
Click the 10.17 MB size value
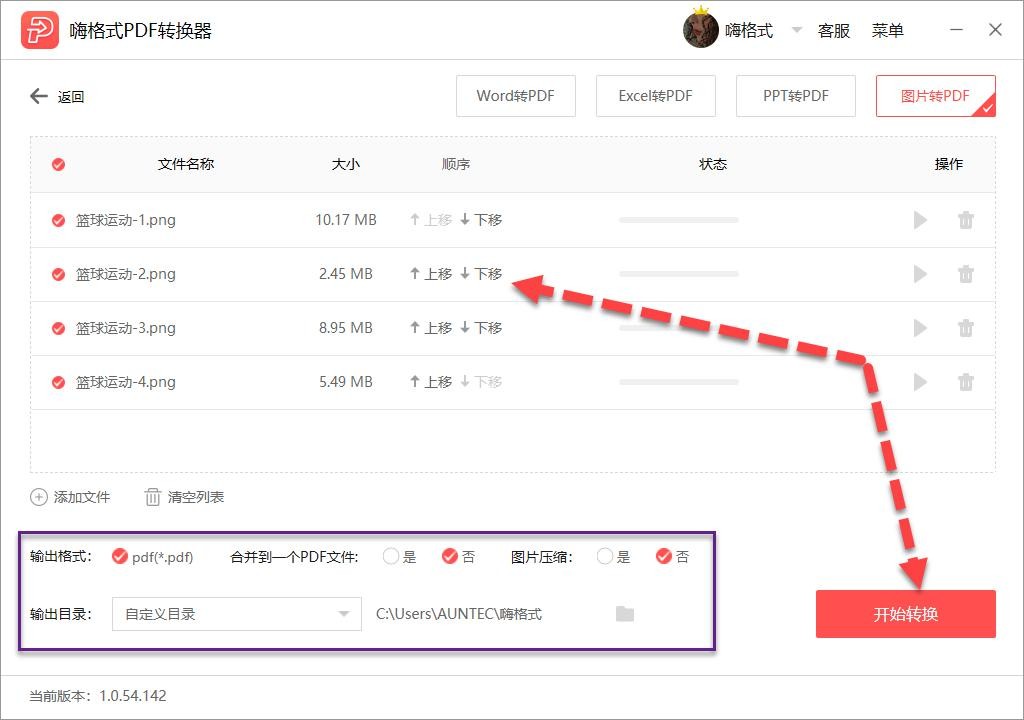coord(346,220)
